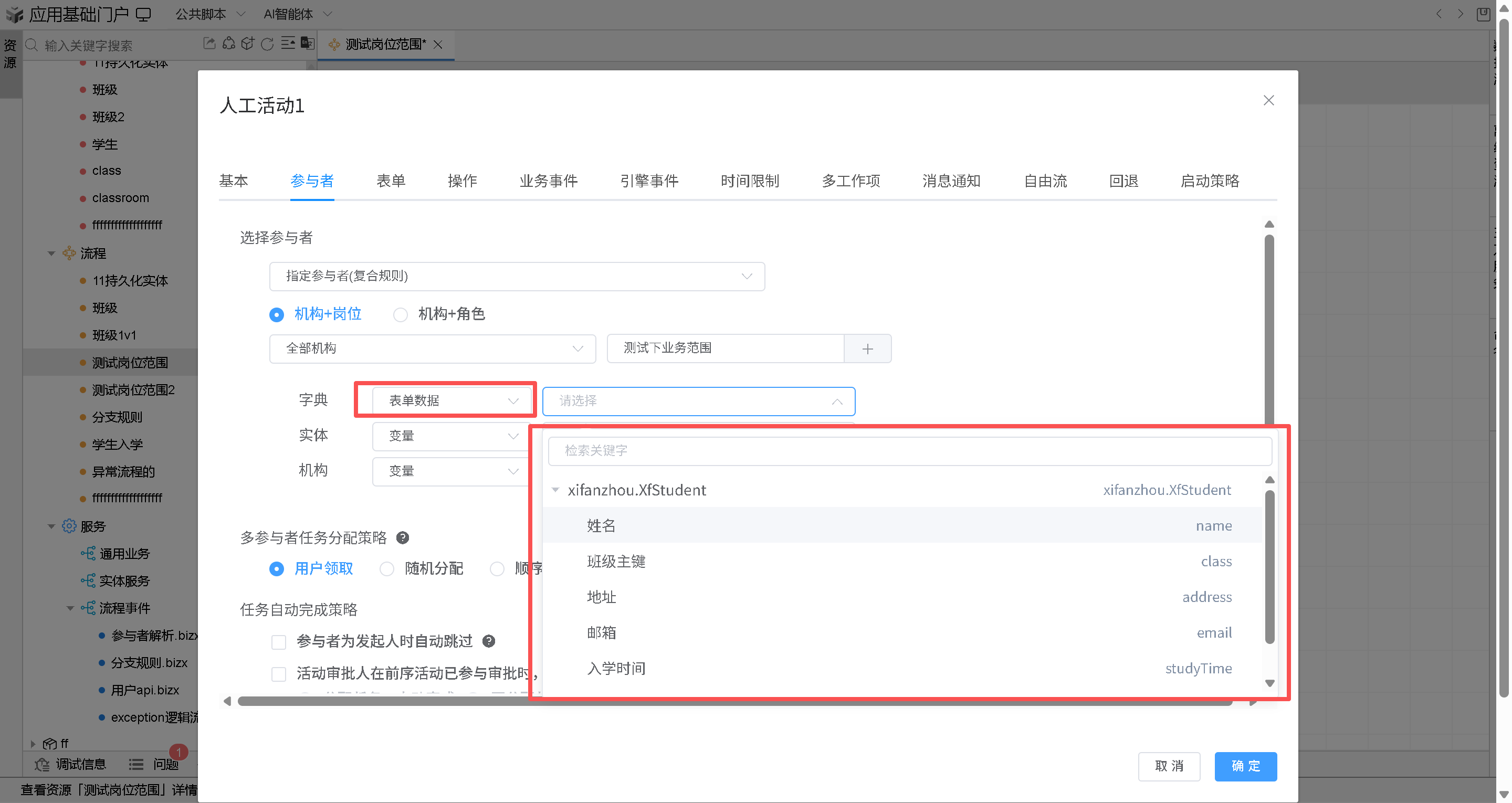This screenshot has width=1512, height=803.
Task: Select 随机分配 radio option
Action: [387, 569]
